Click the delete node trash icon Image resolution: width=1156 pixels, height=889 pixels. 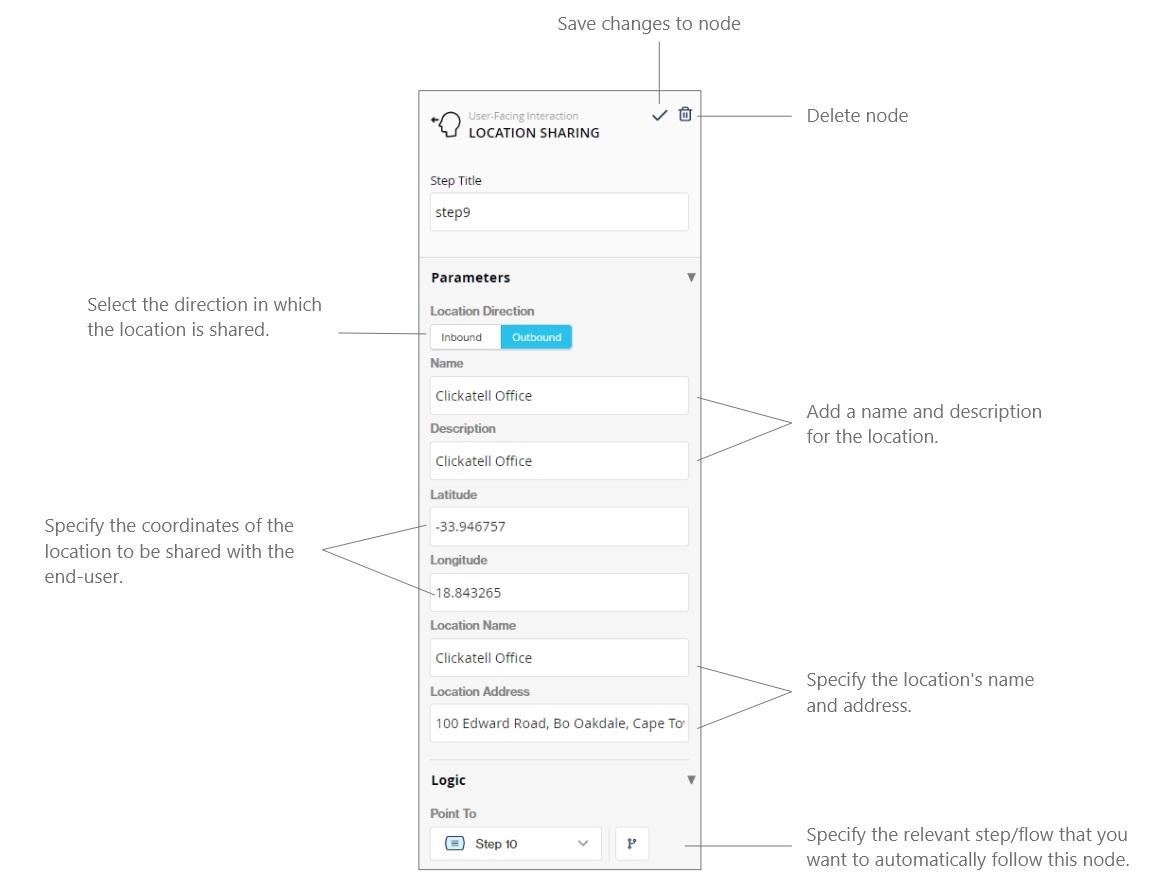pos(685,115)
